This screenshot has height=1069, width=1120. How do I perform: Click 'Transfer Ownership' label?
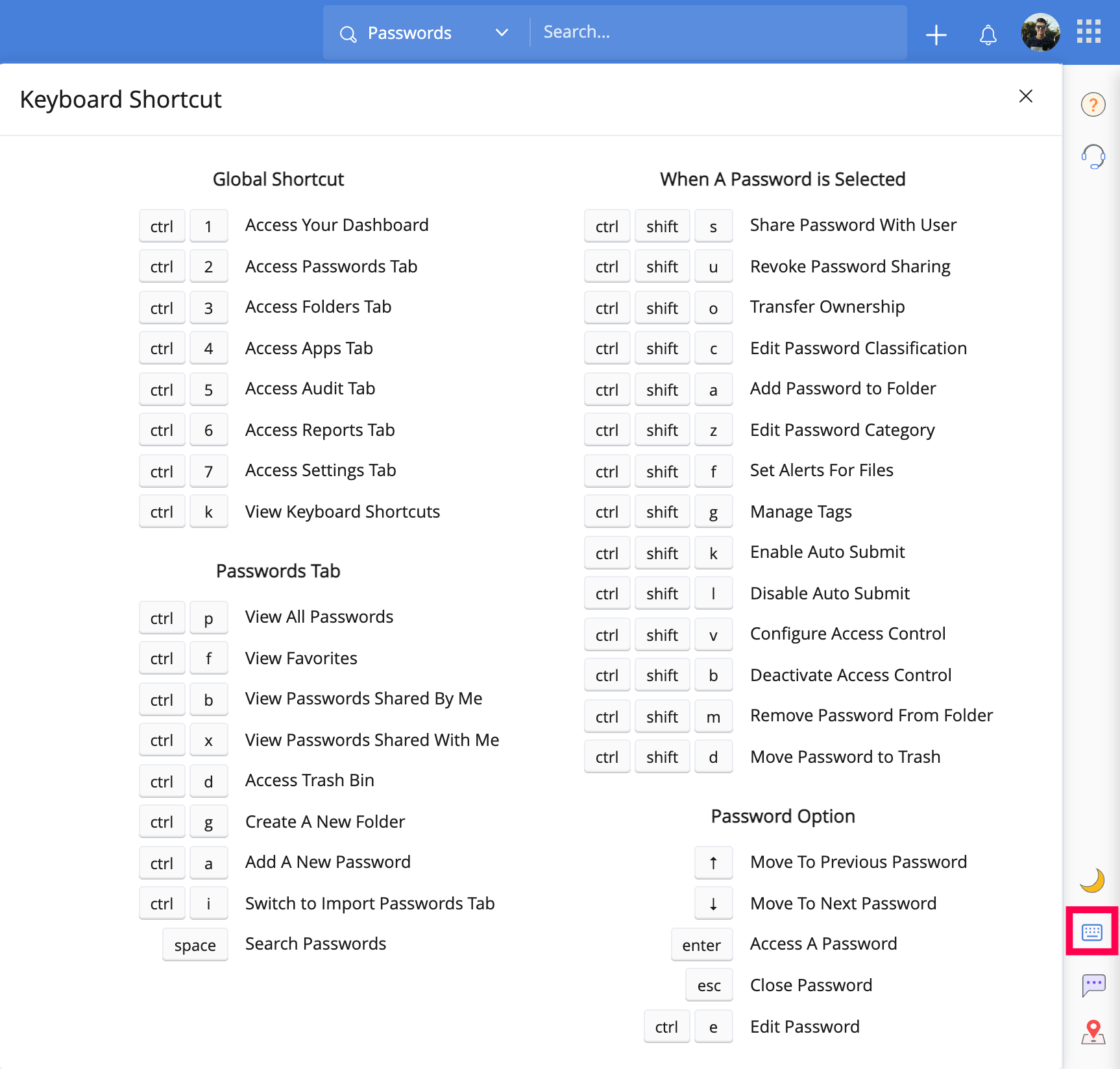pyautogui.click(x=827, y=307)
